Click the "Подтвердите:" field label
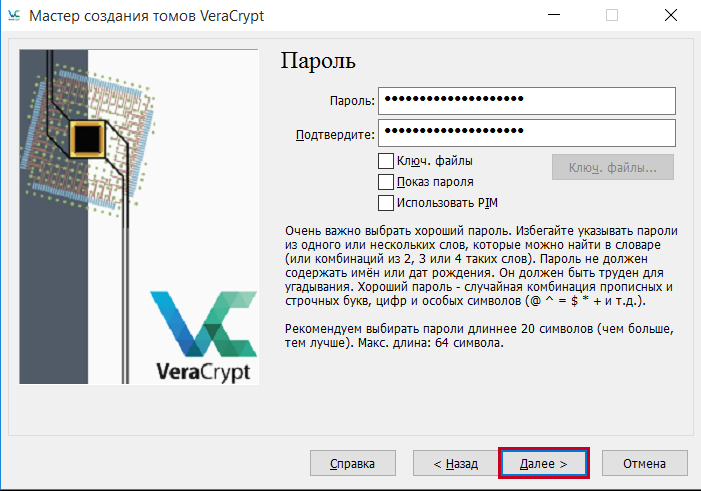Image resolution: width=701 pixels, height=491 pixels. pyautogui.click(x=335, y=134)
